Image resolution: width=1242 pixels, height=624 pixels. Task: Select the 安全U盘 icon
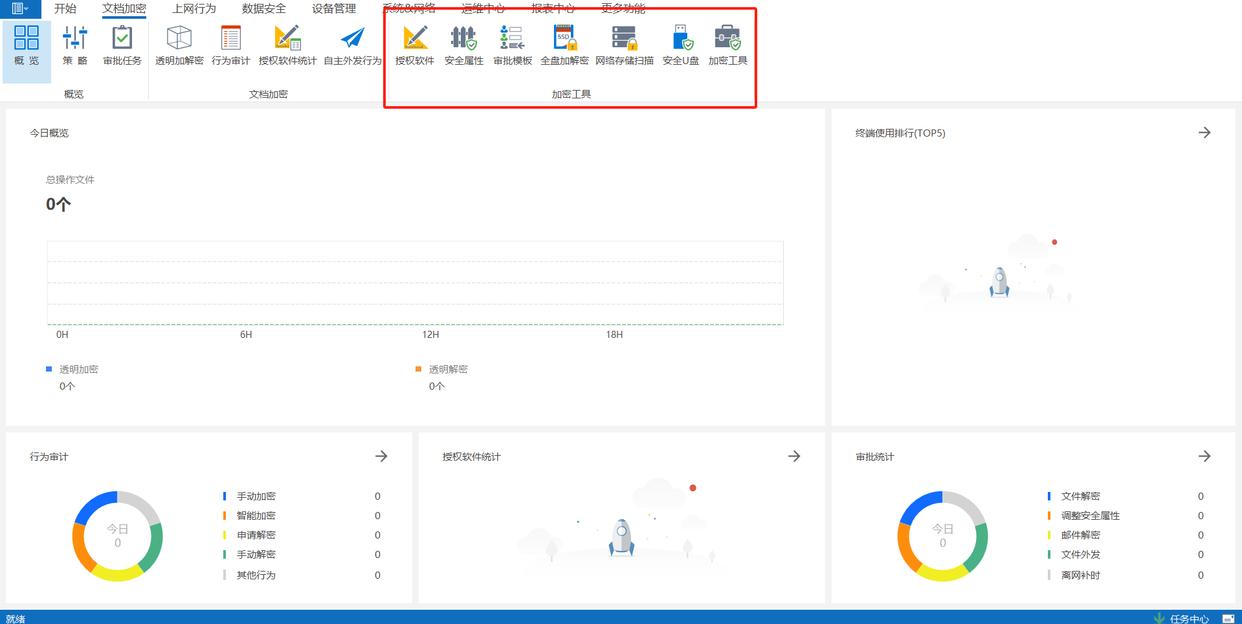[x=680, y=46]
